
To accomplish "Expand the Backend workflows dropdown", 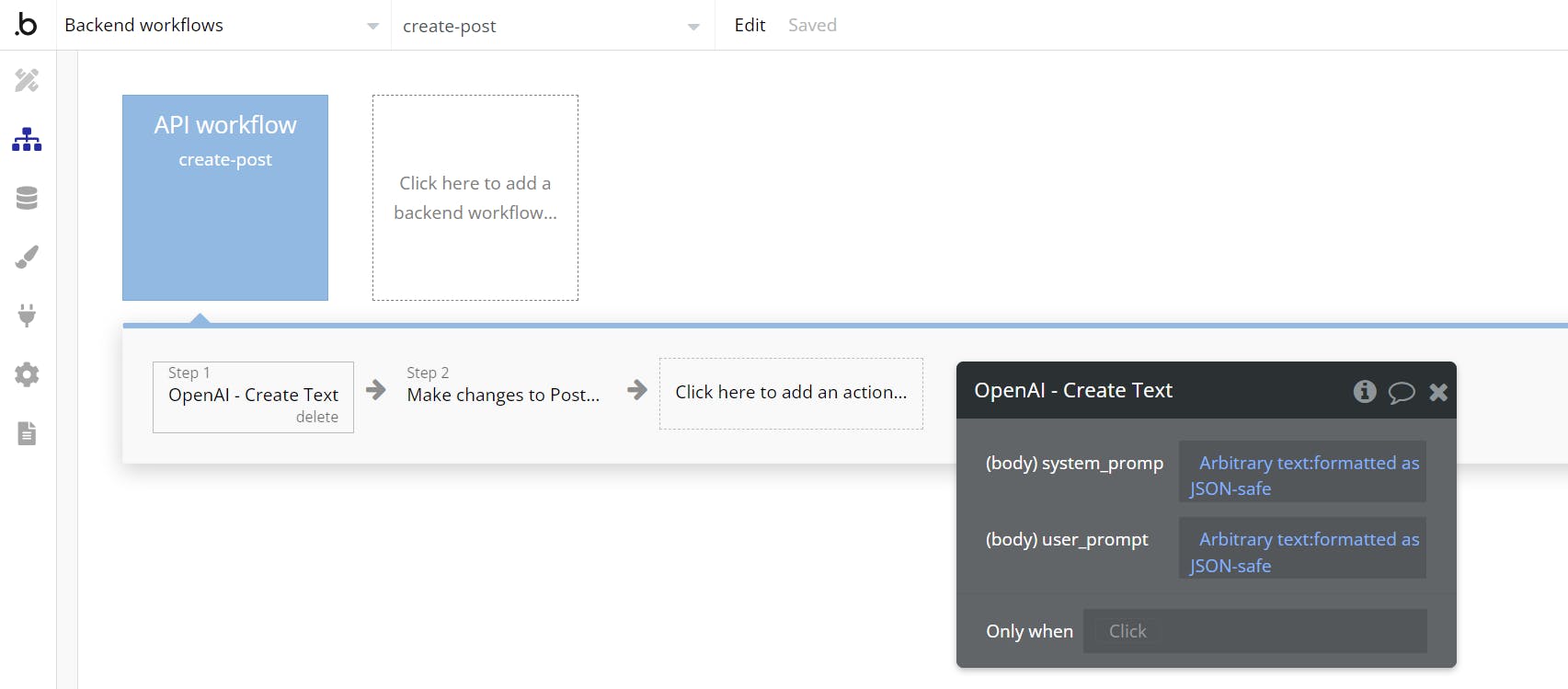I will 372,27.
